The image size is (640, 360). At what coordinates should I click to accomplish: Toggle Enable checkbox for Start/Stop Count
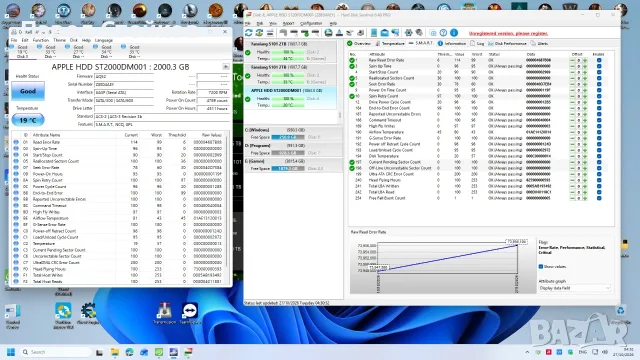(x=599, y=72)
